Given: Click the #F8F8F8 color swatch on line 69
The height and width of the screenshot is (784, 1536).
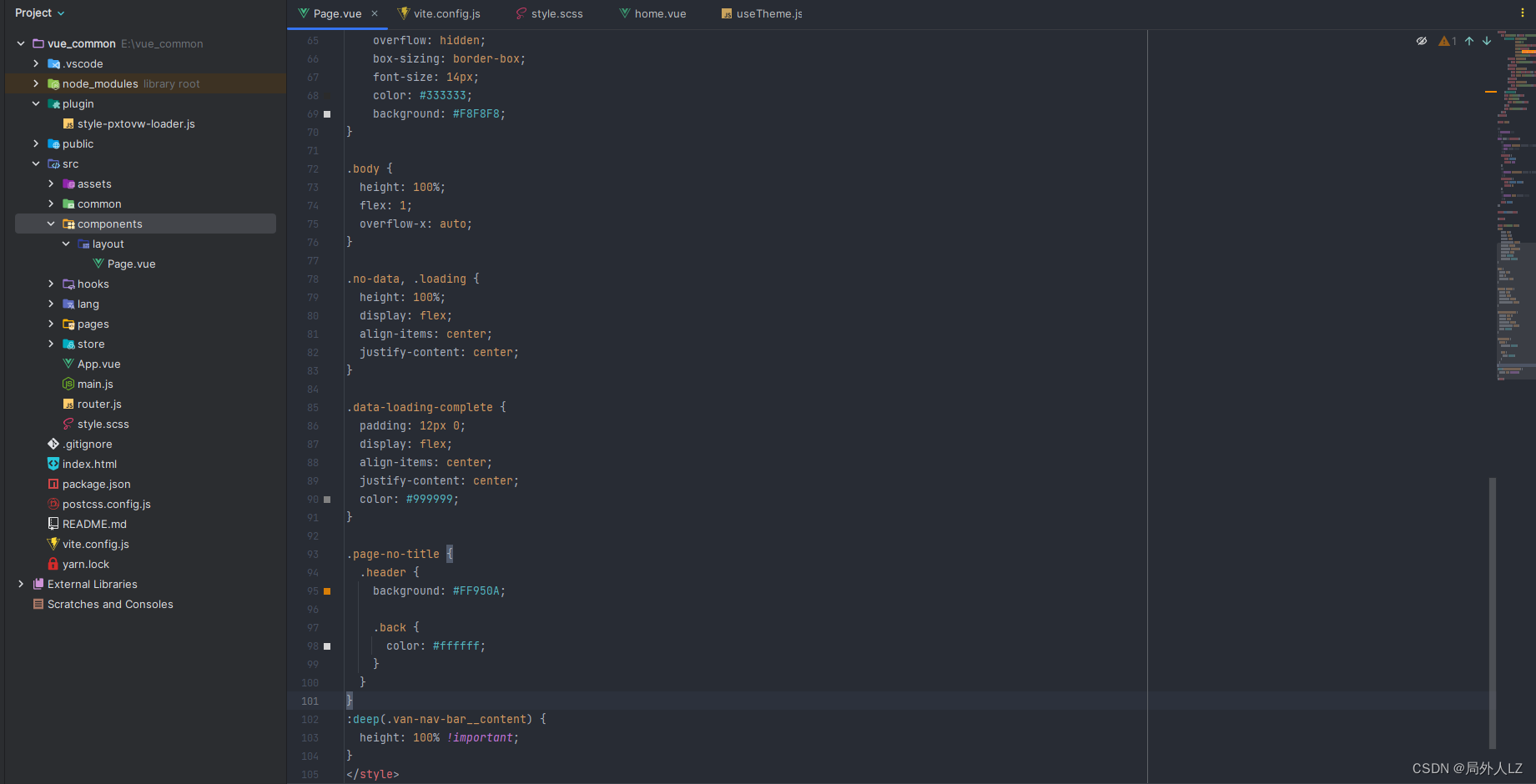Looking at the screenshot, I should [327, 114].
